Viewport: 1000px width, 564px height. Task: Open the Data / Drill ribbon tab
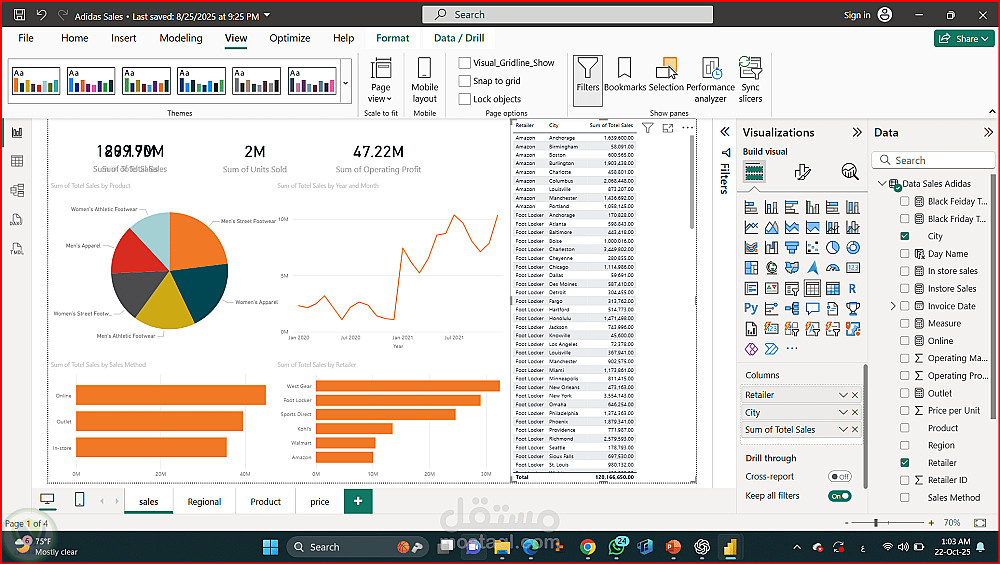point(459,38)
